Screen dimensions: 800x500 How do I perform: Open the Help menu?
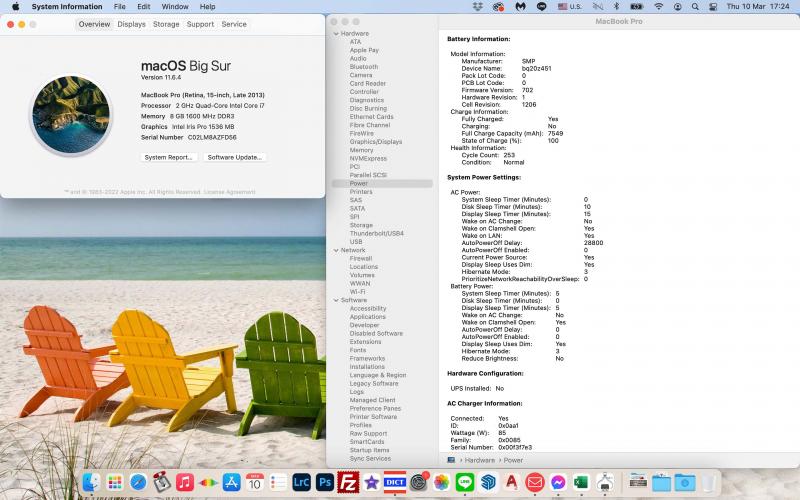coord(207,7)
